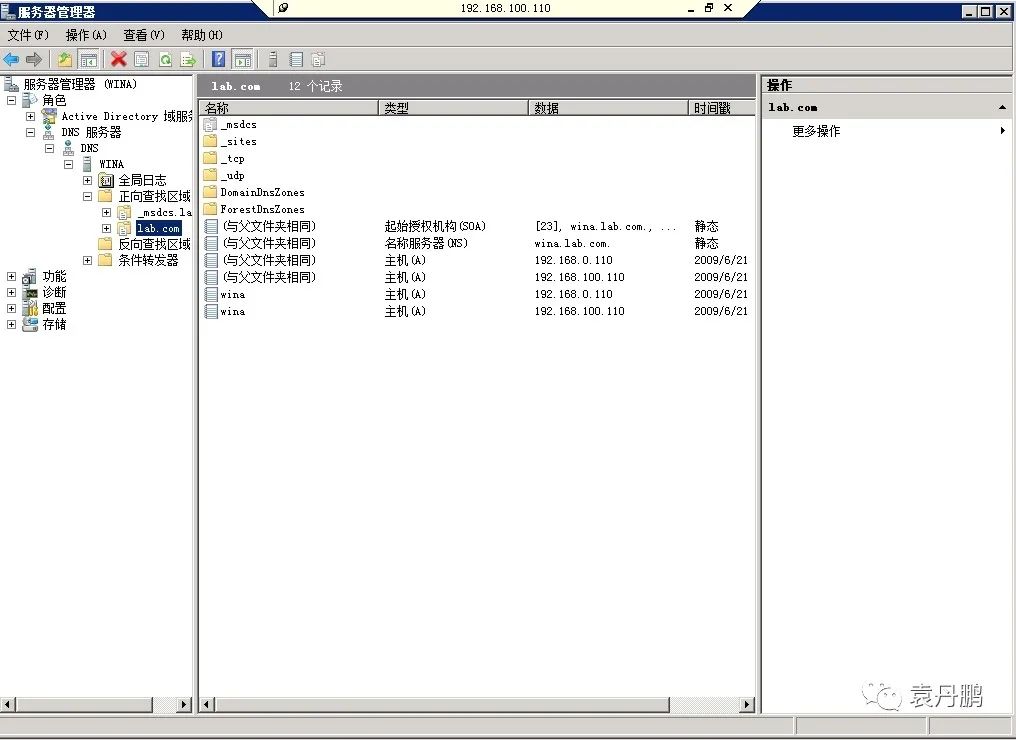Expand the 诊断 tree node
Viewport: 1016px width, 740px height.
11,292
